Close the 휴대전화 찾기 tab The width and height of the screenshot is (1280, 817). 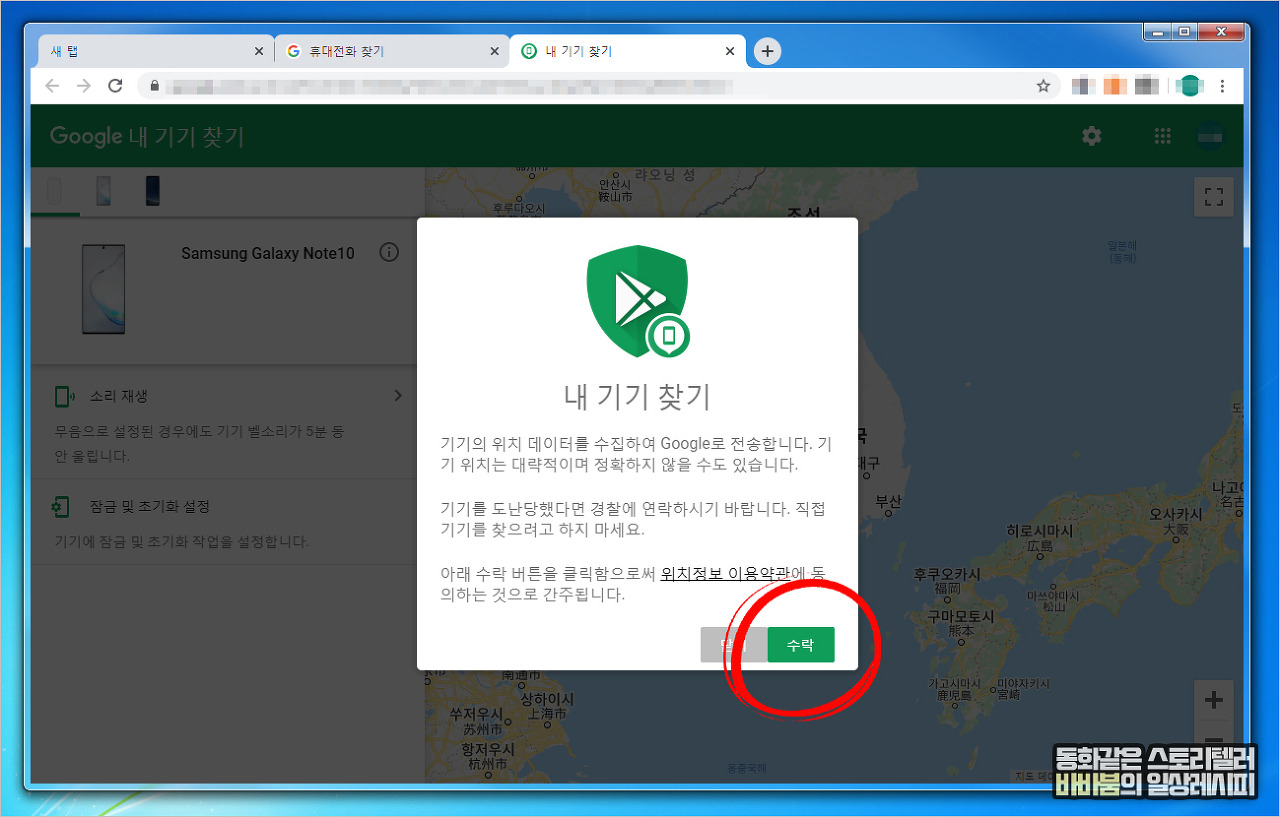click(495, 51)
